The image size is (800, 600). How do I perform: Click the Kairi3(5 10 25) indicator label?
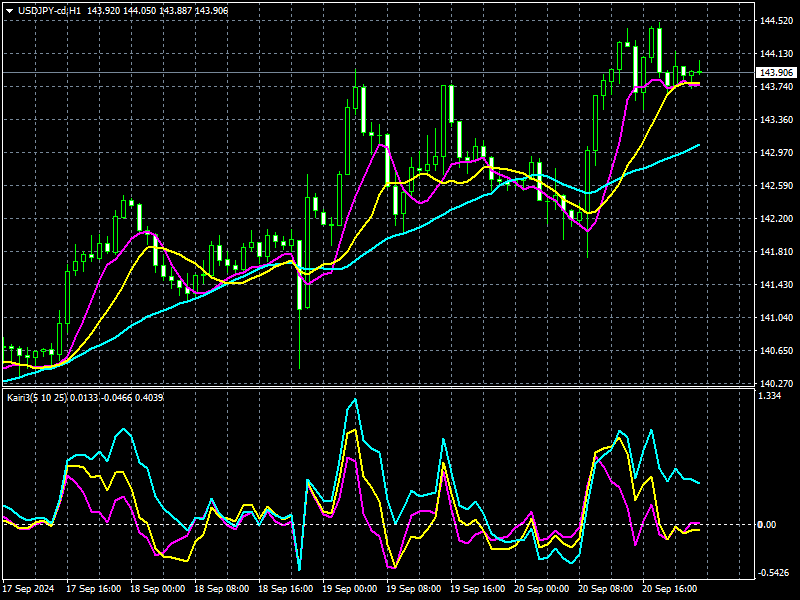point(37,397)
